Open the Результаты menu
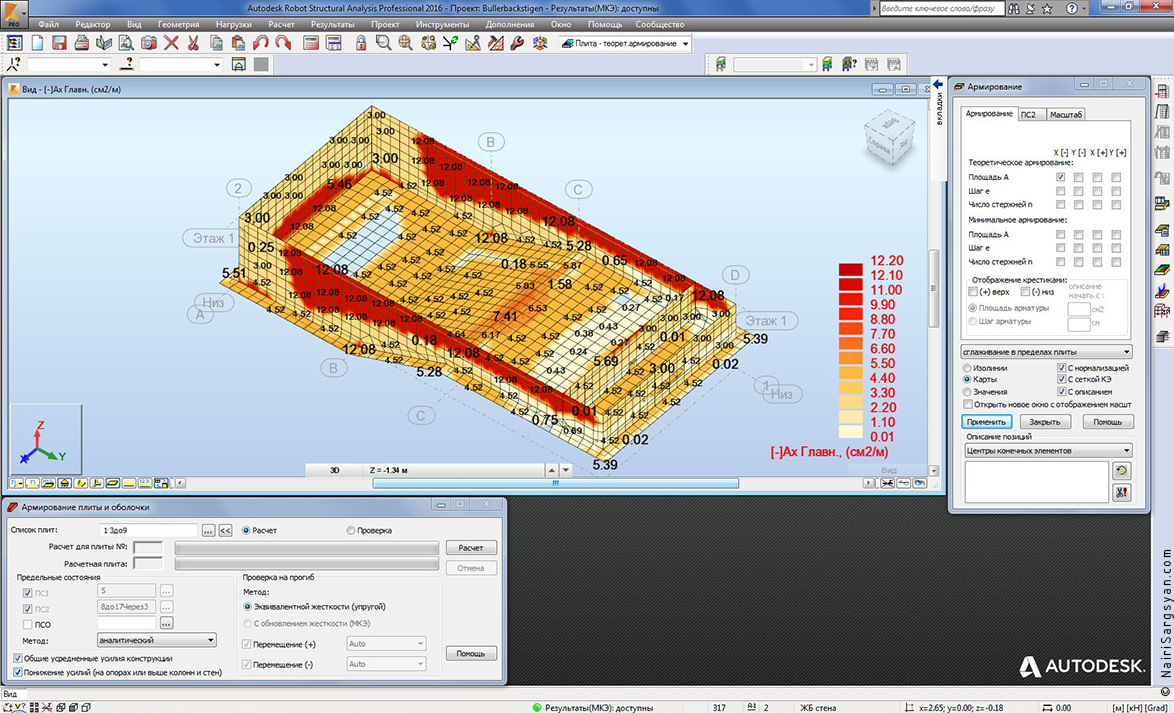 pyautogui.click(x=332, y=25)
